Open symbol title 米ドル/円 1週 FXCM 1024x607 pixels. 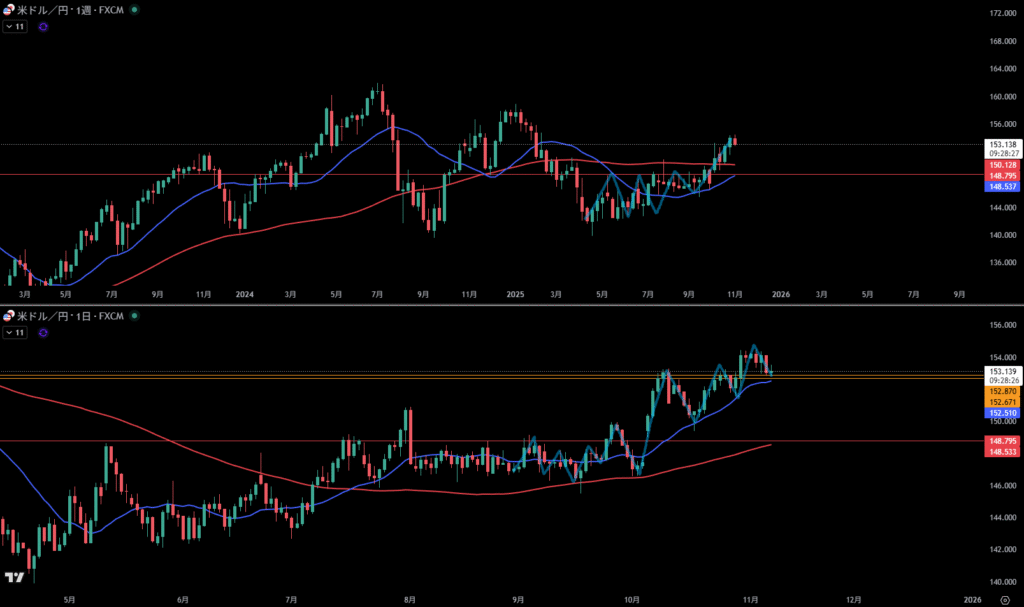click(x=70, y=9)
